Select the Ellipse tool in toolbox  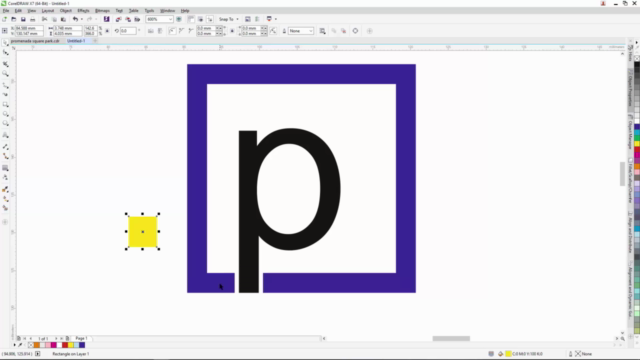pyautogui.click(x=5, y=114)
